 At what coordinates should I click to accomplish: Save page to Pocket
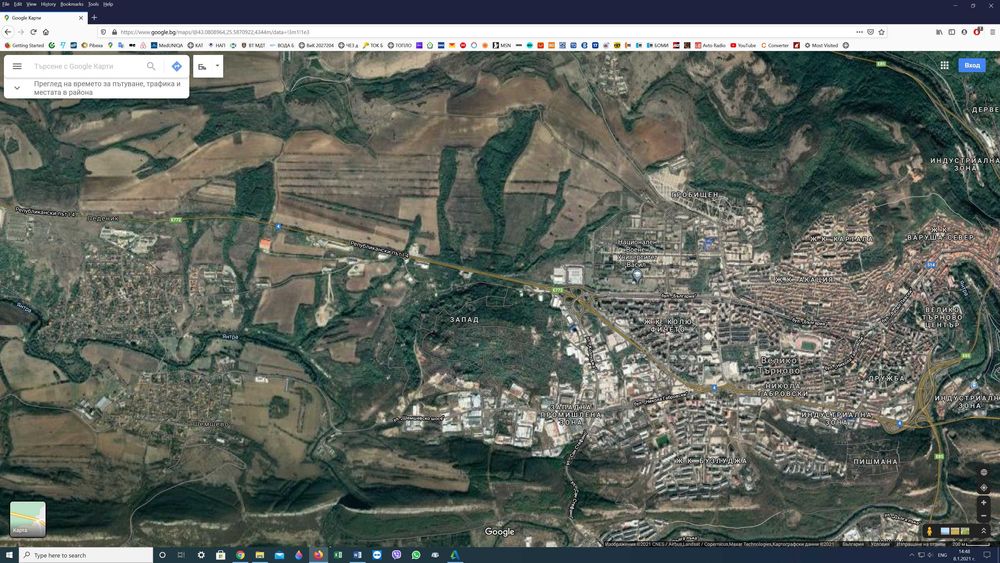coord(871,32)
